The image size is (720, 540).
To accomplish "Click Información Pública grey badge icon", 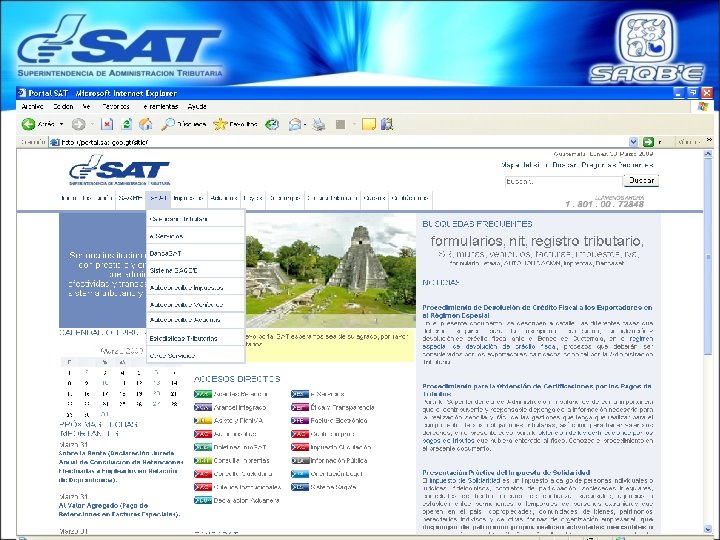I will (x=300, y=461).
